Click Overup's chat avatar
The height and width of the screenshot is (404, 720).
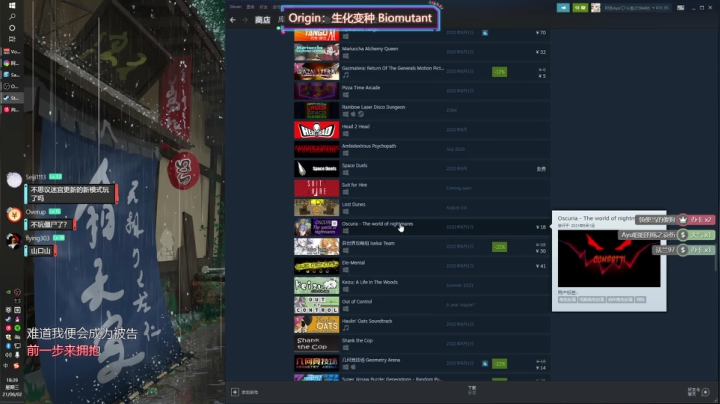(14, 214)
